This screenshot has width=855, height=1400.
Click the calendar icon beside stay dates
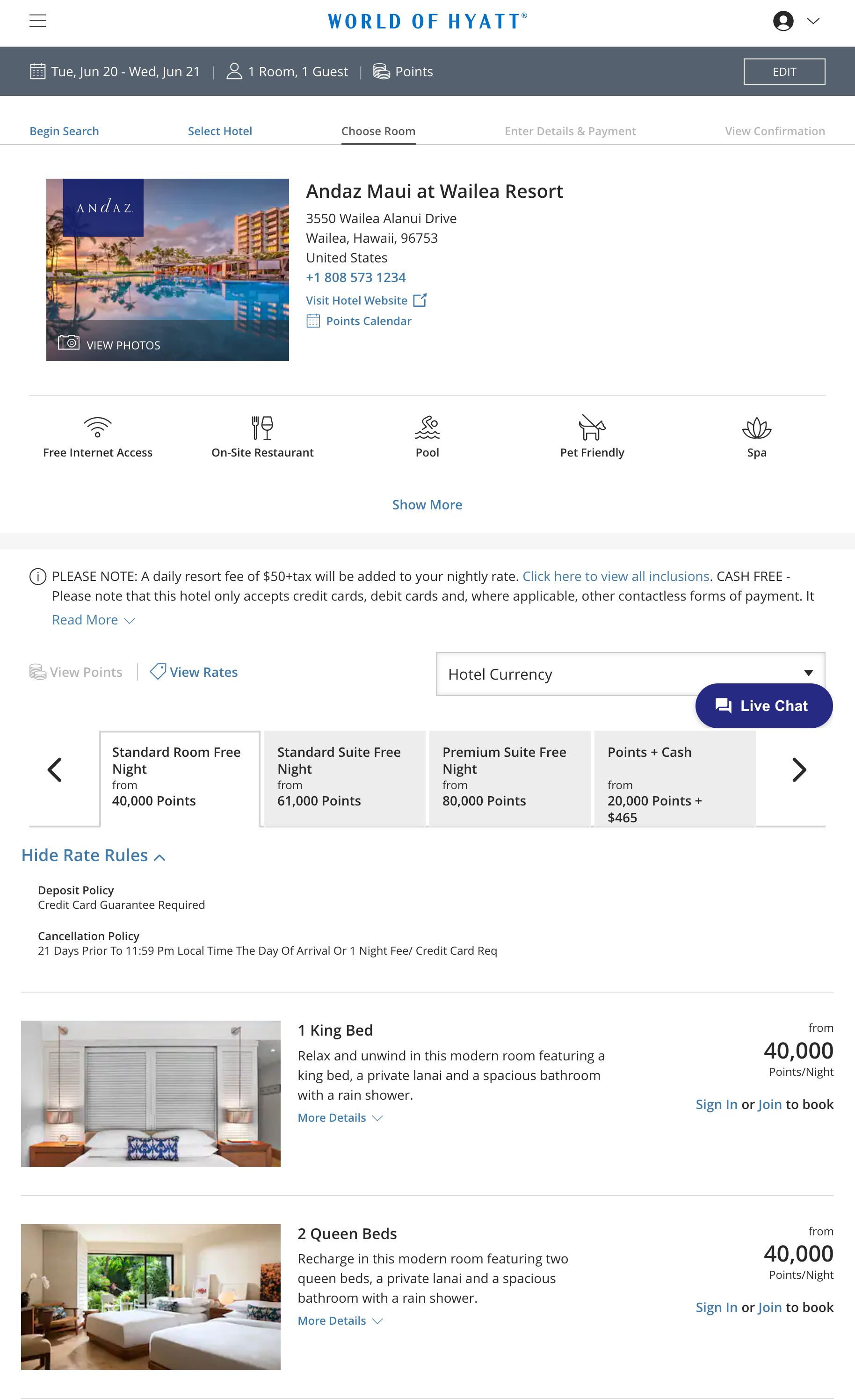37,72
